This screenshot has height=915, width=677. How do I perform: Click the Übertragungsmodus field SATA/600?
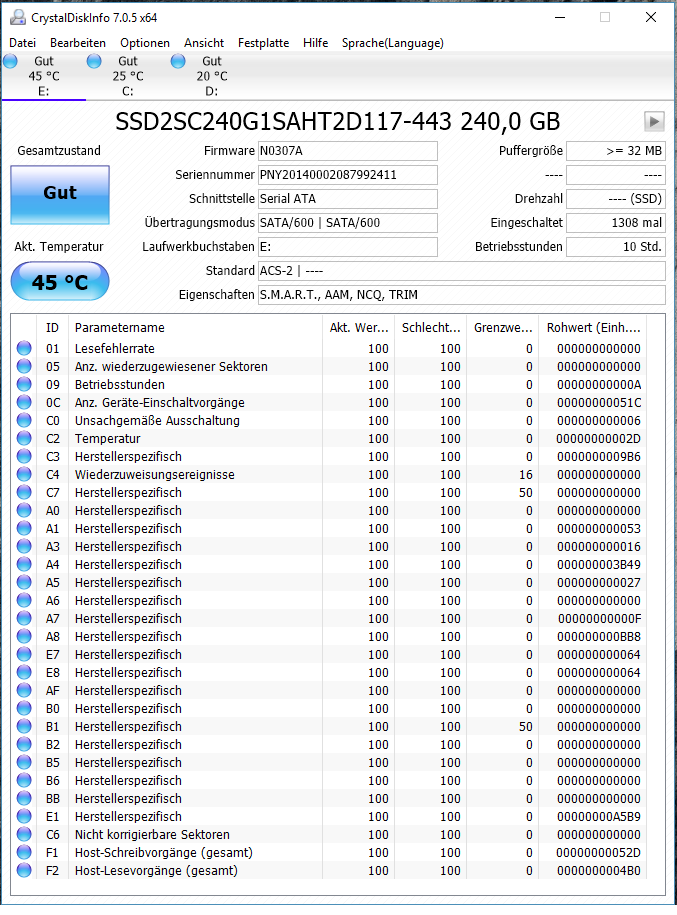click(x=348, y=222)
